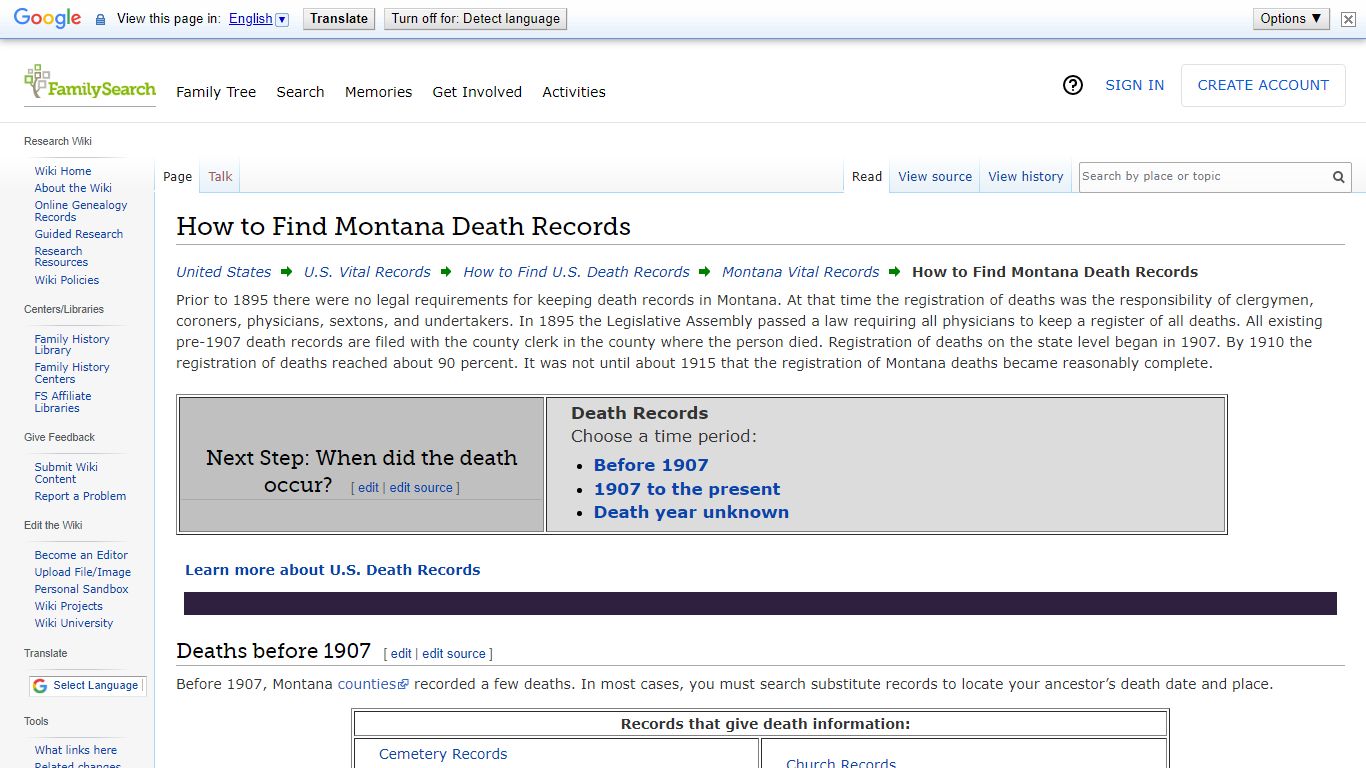Viewport: 1366px width, 768px height.
Task: Open the counties external link
Action: (373, 685)
